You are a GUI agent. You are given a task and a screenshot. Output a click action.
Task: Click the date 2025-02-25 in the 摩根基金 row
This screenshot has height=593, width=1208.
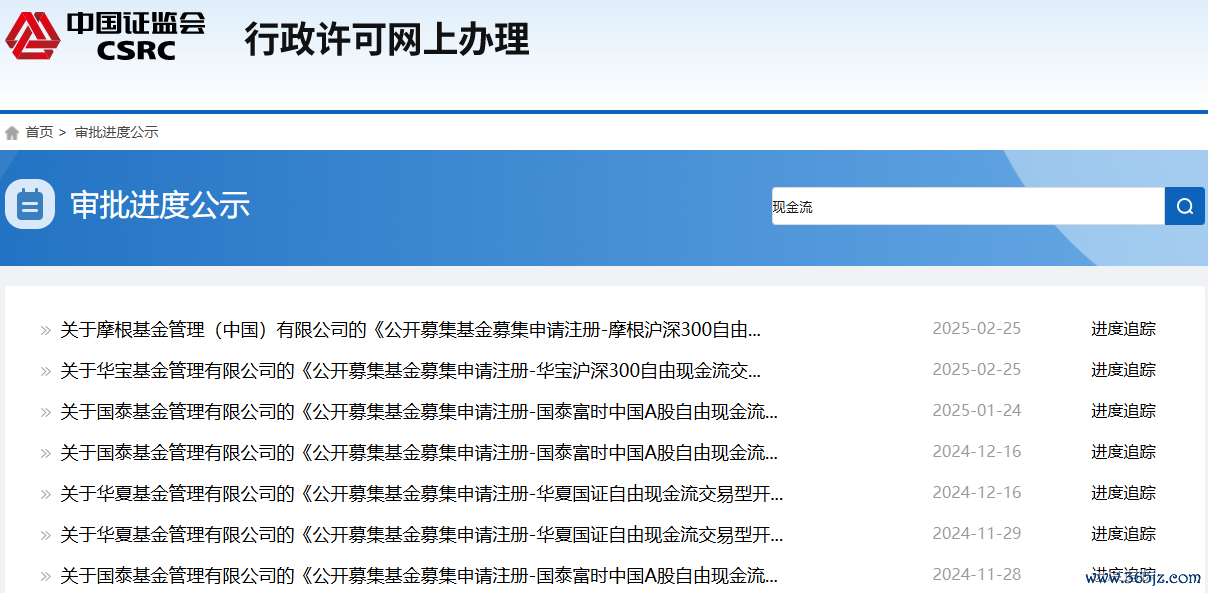(977, 329)
